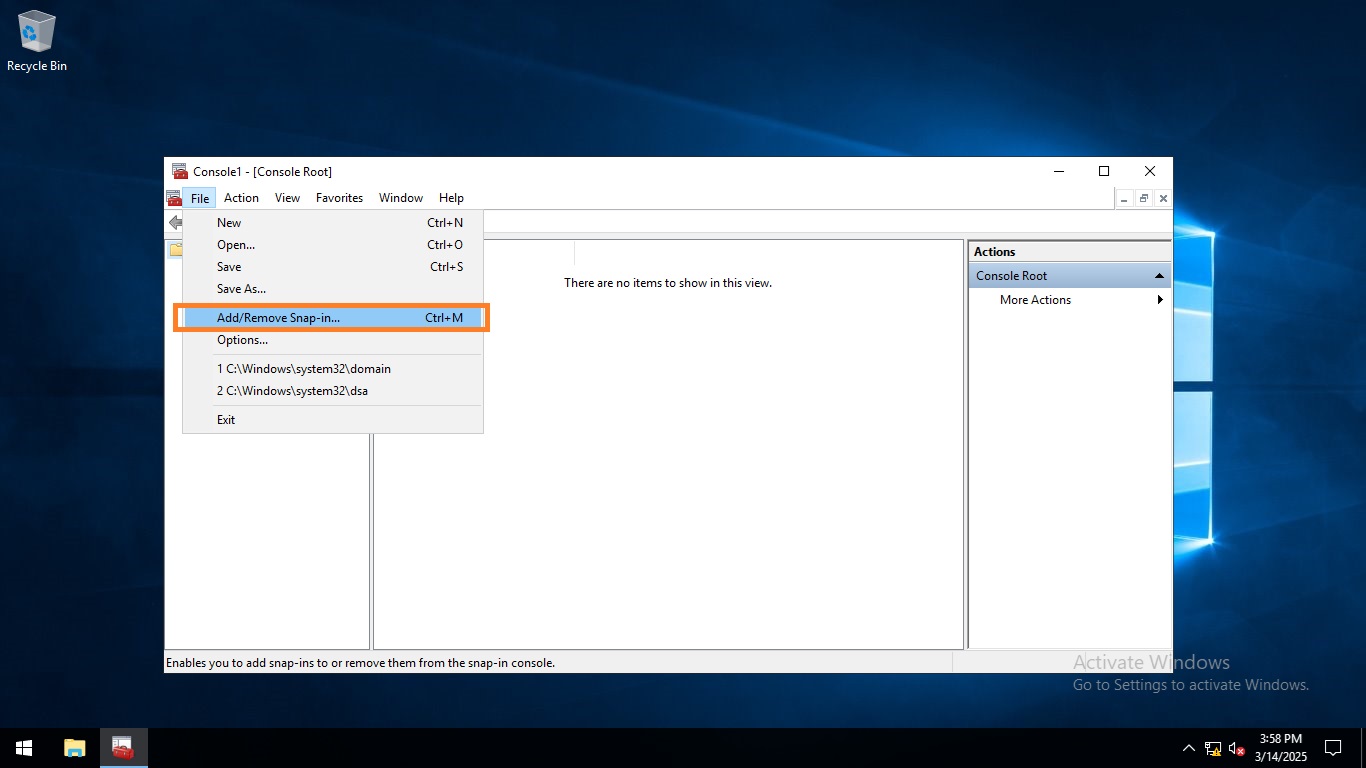The height and width of the screenshot is (768, 1366).
Task: Open recent file C:\Windows\system32\domain
Action: tap(333, 369)
